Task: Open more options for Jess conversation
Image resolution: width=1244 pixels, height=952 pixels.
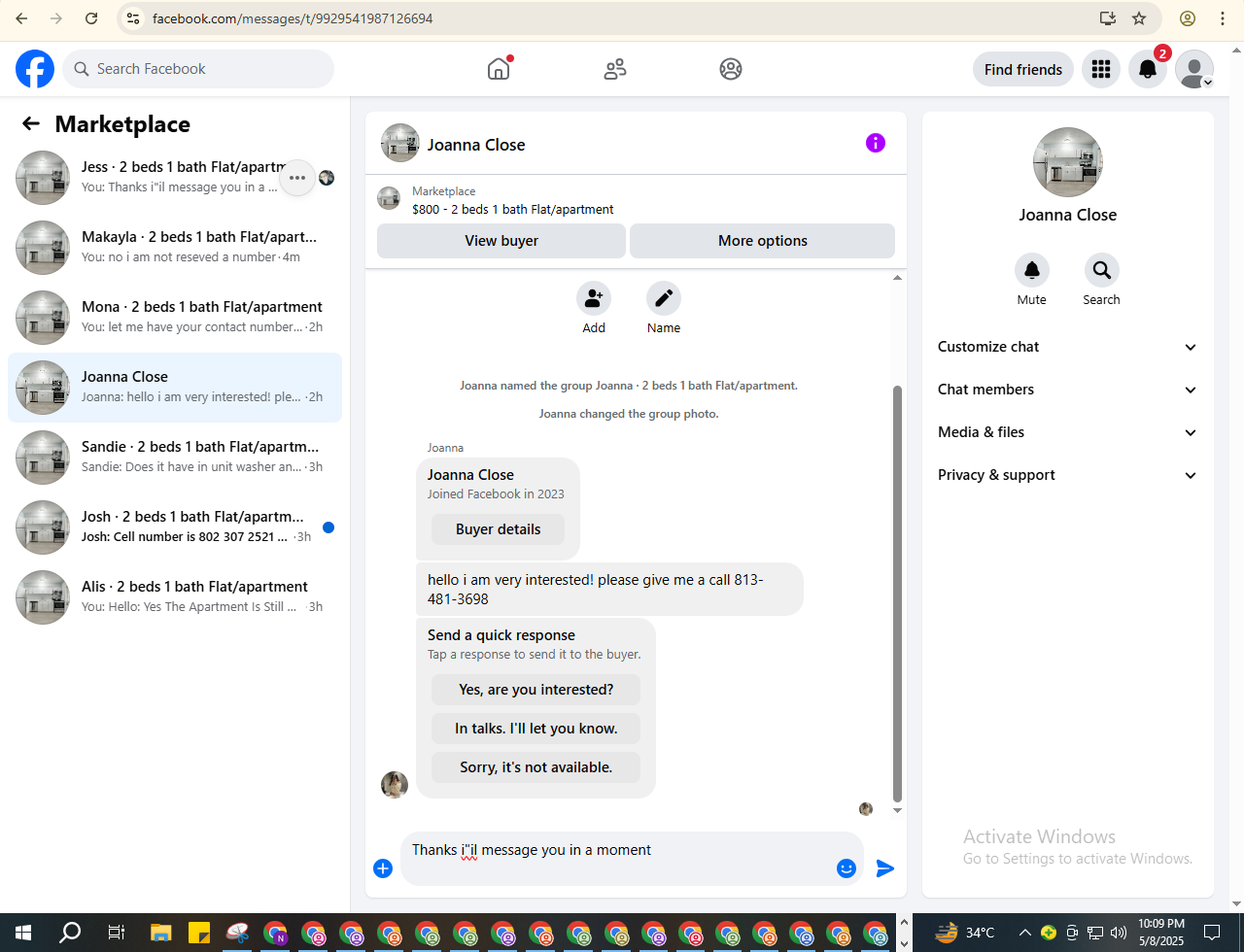Action: (x=297, y=178)
